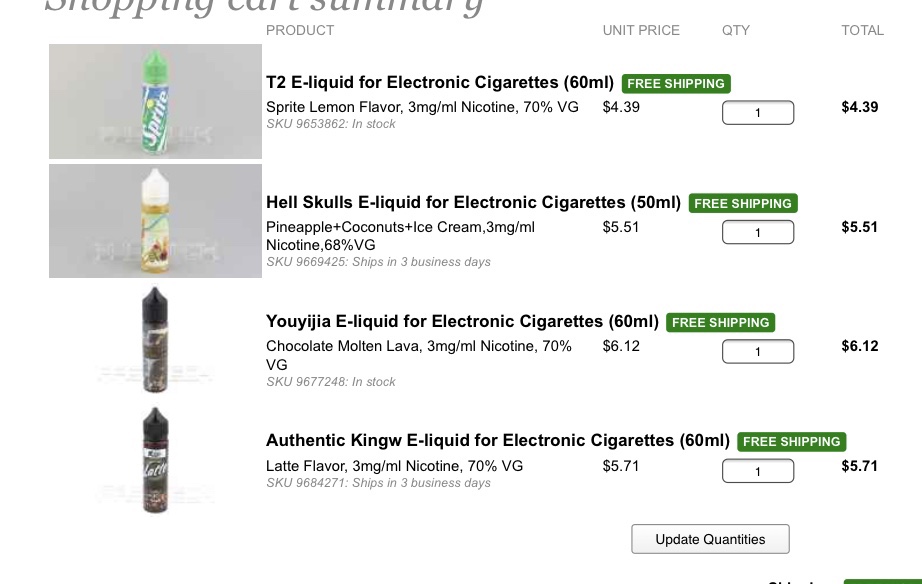Click the Free Shipping badge on Authentic Kingw
The image size is (922, 584).
pyautogui.click(x=792, y=441)
